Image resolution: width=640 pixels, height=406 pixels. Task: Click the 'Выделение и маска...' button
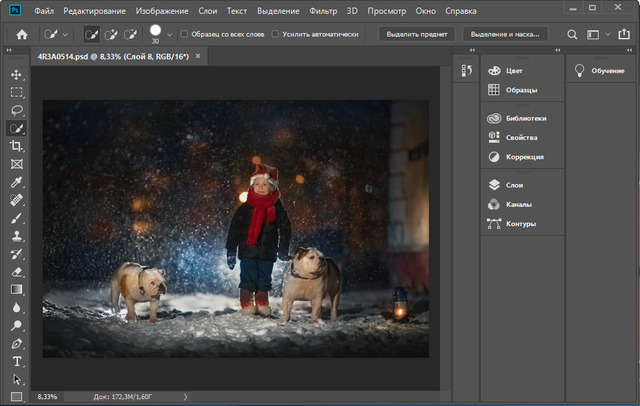point(504,34)
